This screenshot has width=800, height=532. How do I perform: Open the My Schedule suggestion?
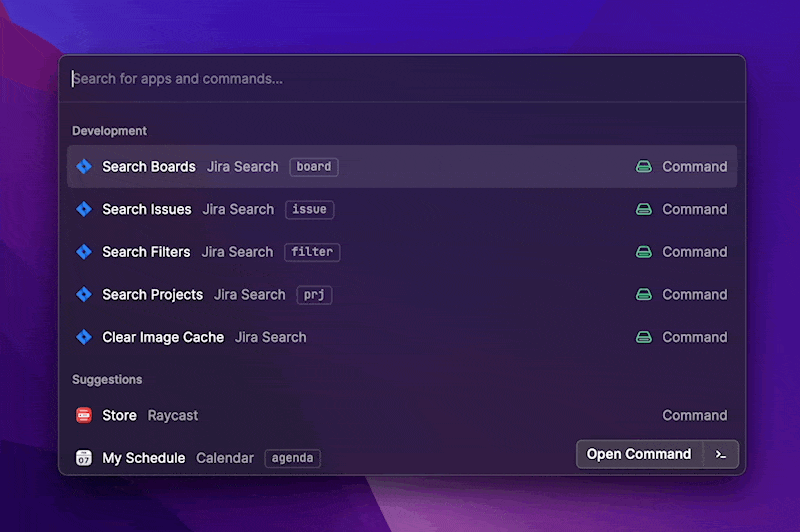321,458
